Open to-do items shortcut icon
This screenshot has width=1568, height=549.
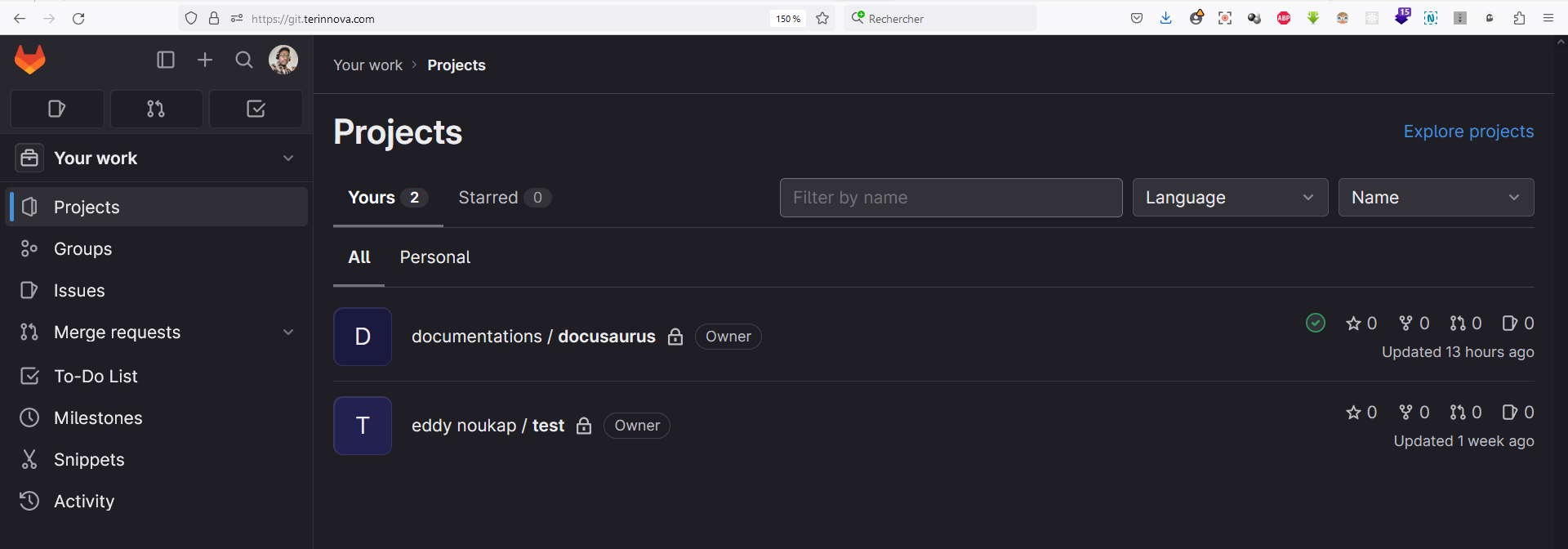256,109
